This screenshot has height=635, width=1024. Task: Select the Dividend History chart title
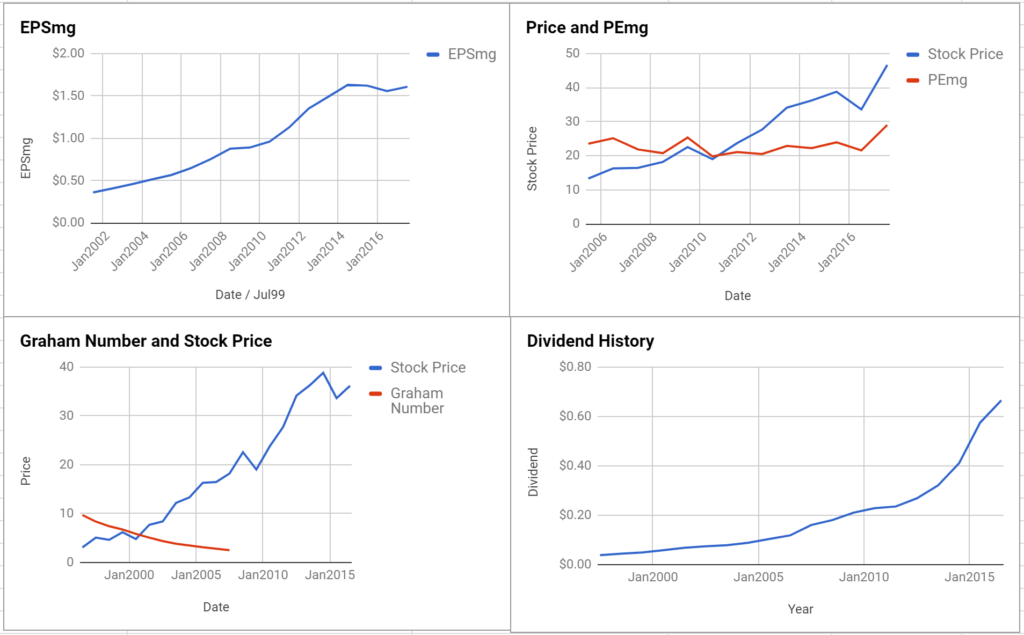[x=590, y=341]
